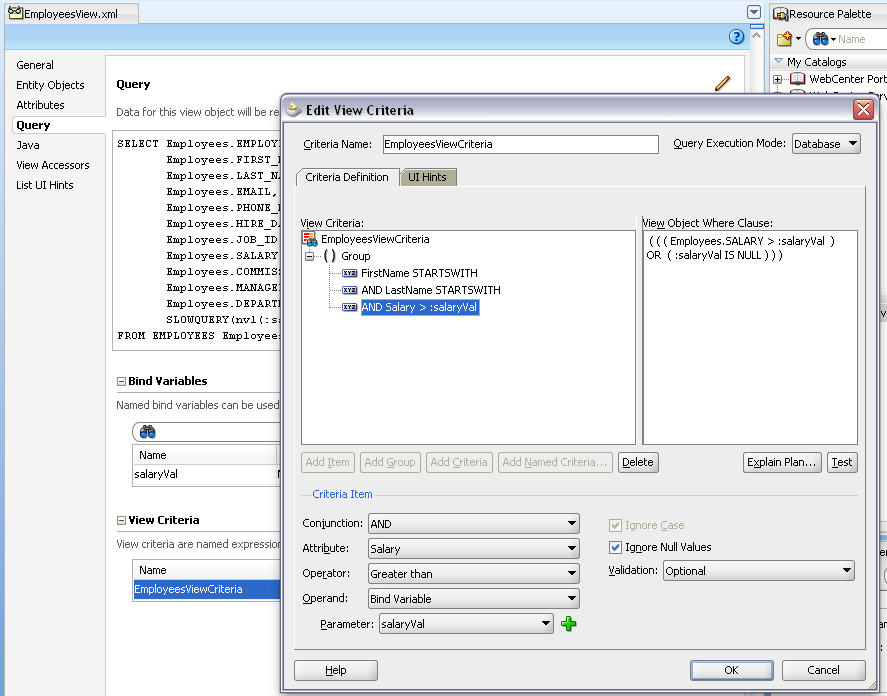Open the Parameter dropdown showing salaryVal
This screenshot has height=696, width=887.
pos(466,624)
